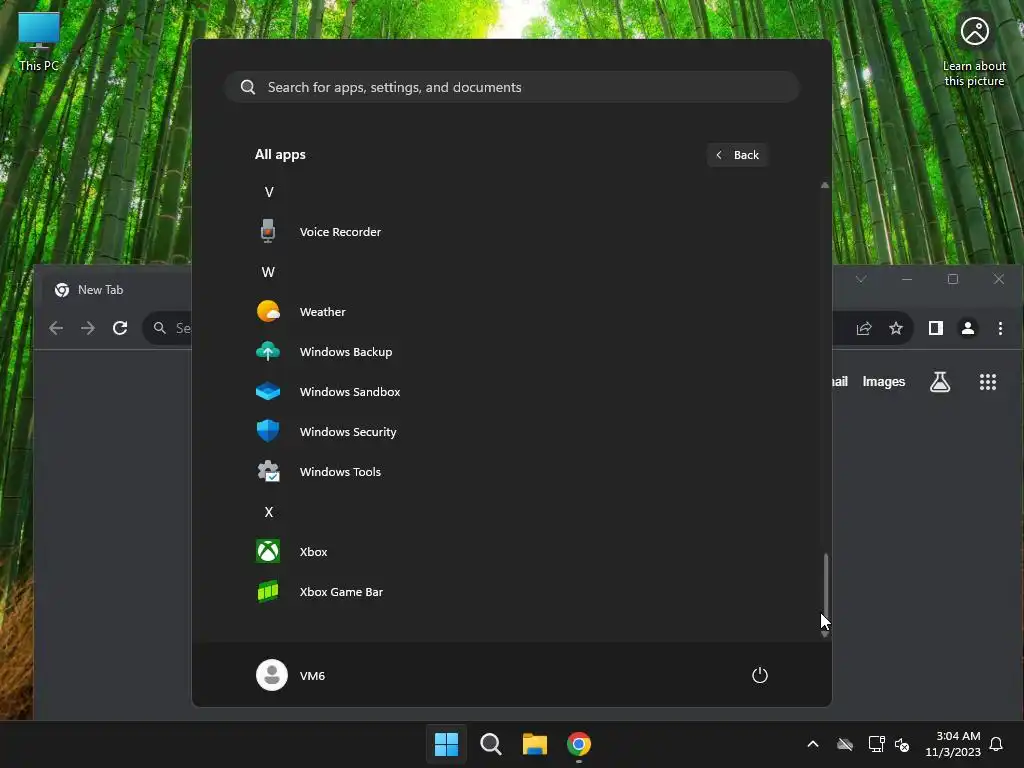The width and height of the screenshot is (1024, 768).
Task: Open File Explorer from taskbar
Action: tap(535, 744)
